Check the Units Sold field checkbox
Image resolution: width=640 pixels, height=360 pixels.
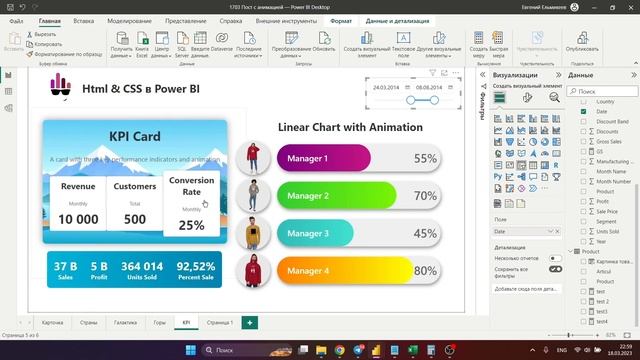coord(583,231)
